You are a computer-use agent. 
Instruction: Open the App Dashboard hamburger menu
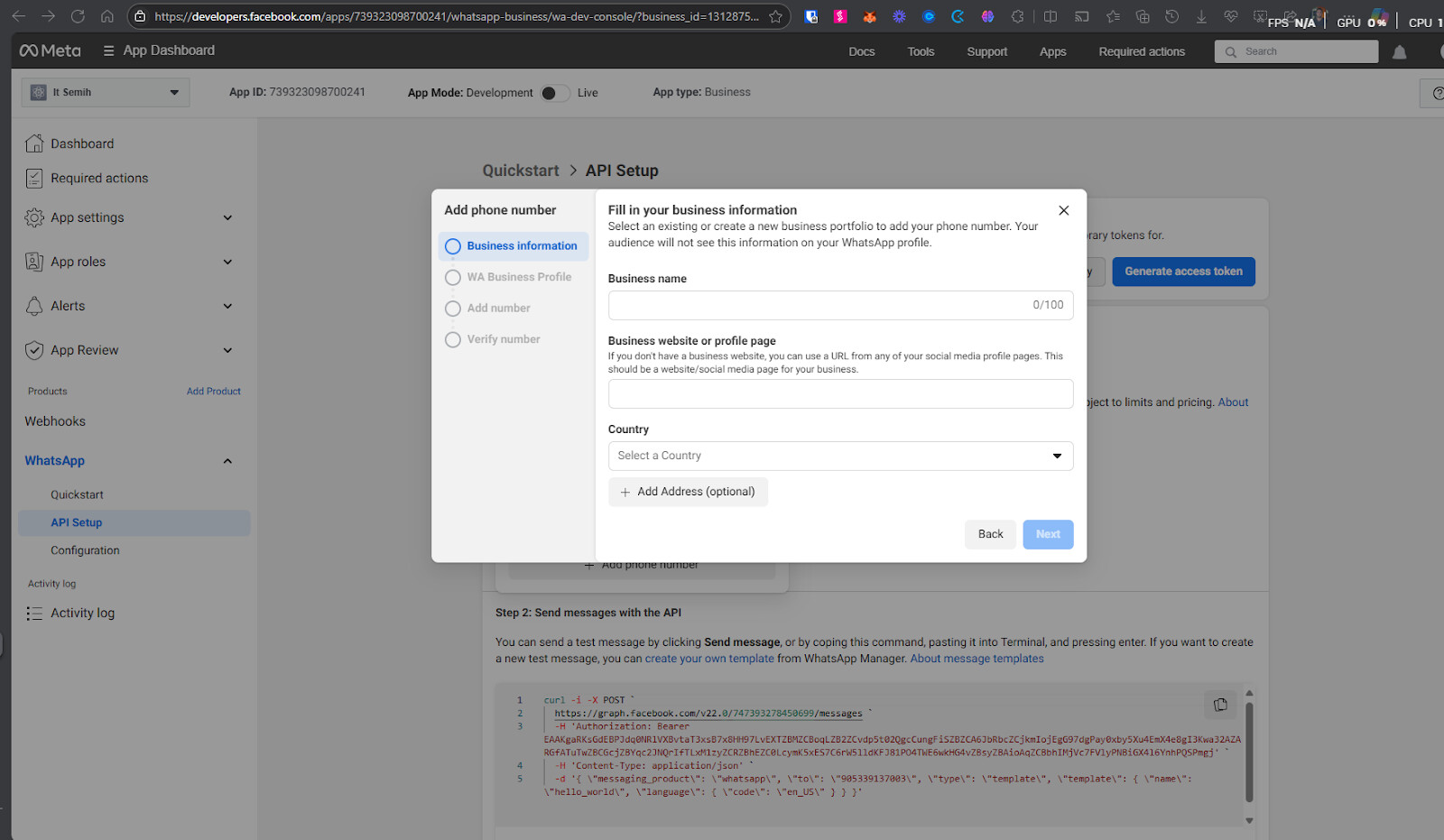108,51
